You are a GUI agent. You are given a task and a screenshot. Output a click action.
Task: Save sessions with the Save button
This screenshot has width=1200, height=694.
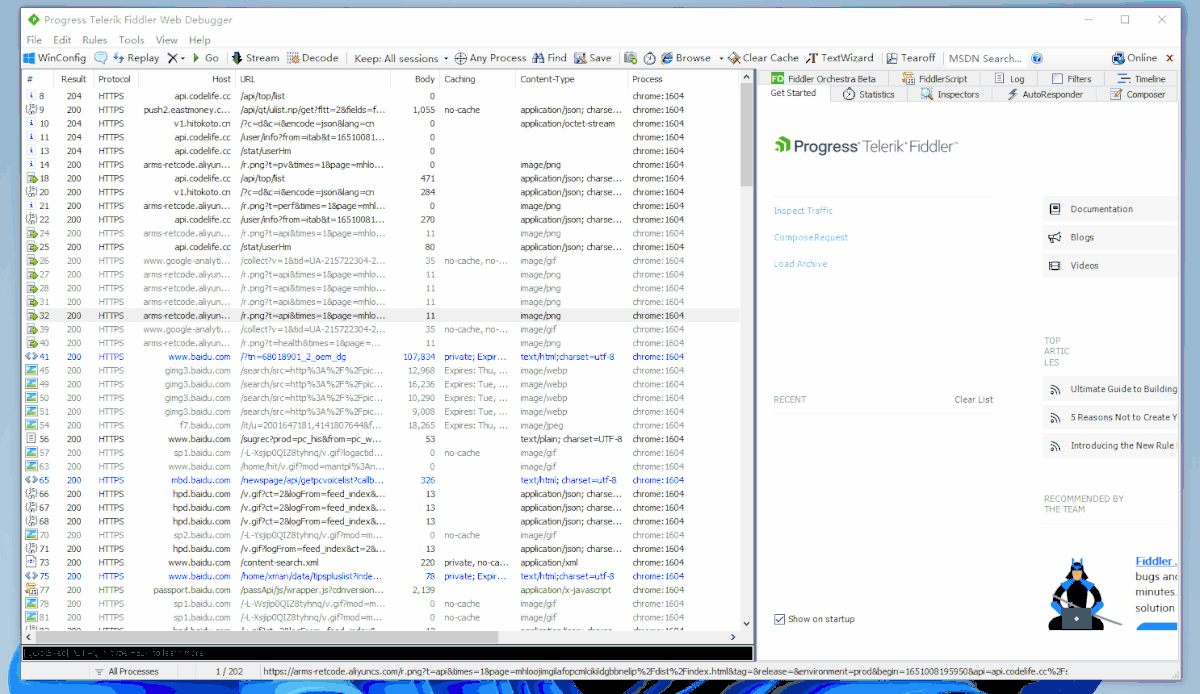[x=592, y=58]
